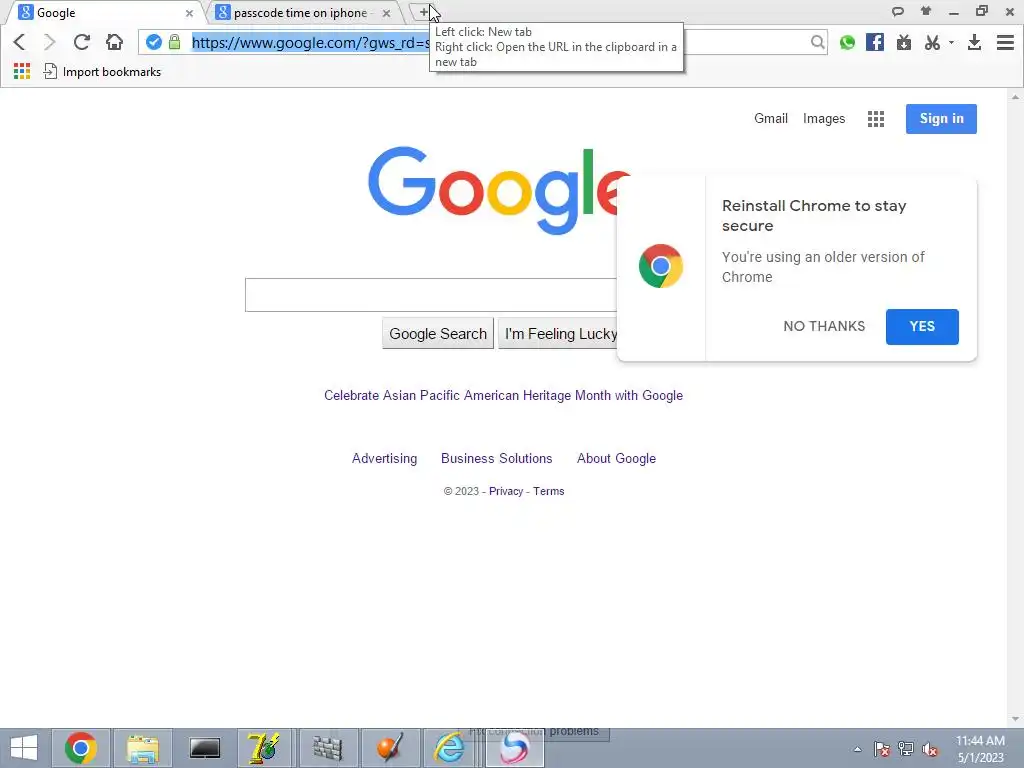The height and width of the screenshot is (768, 1024).
Task: Go back with the back arrow
Action: (x=20, y=42)
